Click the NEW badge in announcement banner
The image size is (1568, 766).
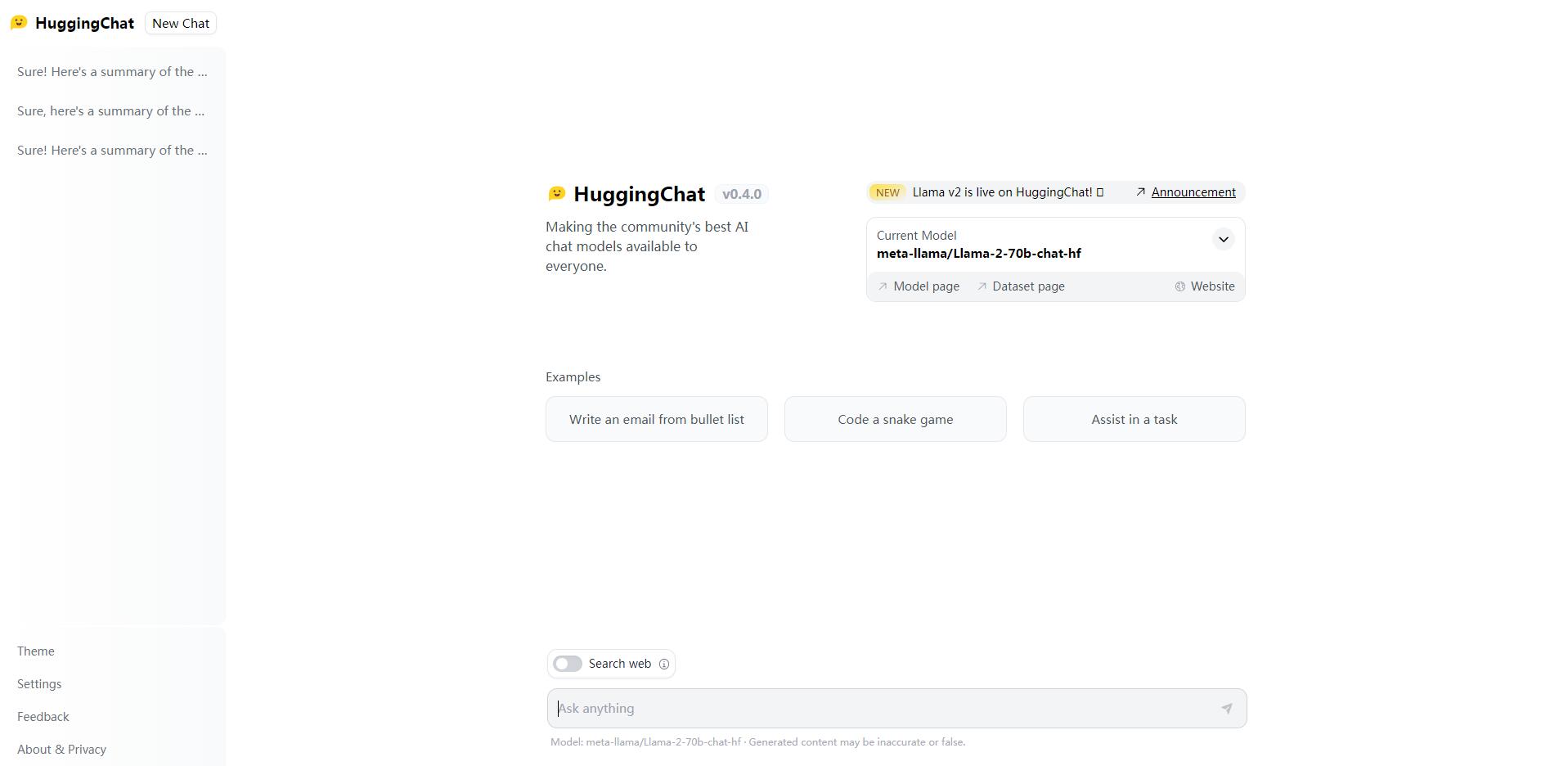click(x=887, y=192)
